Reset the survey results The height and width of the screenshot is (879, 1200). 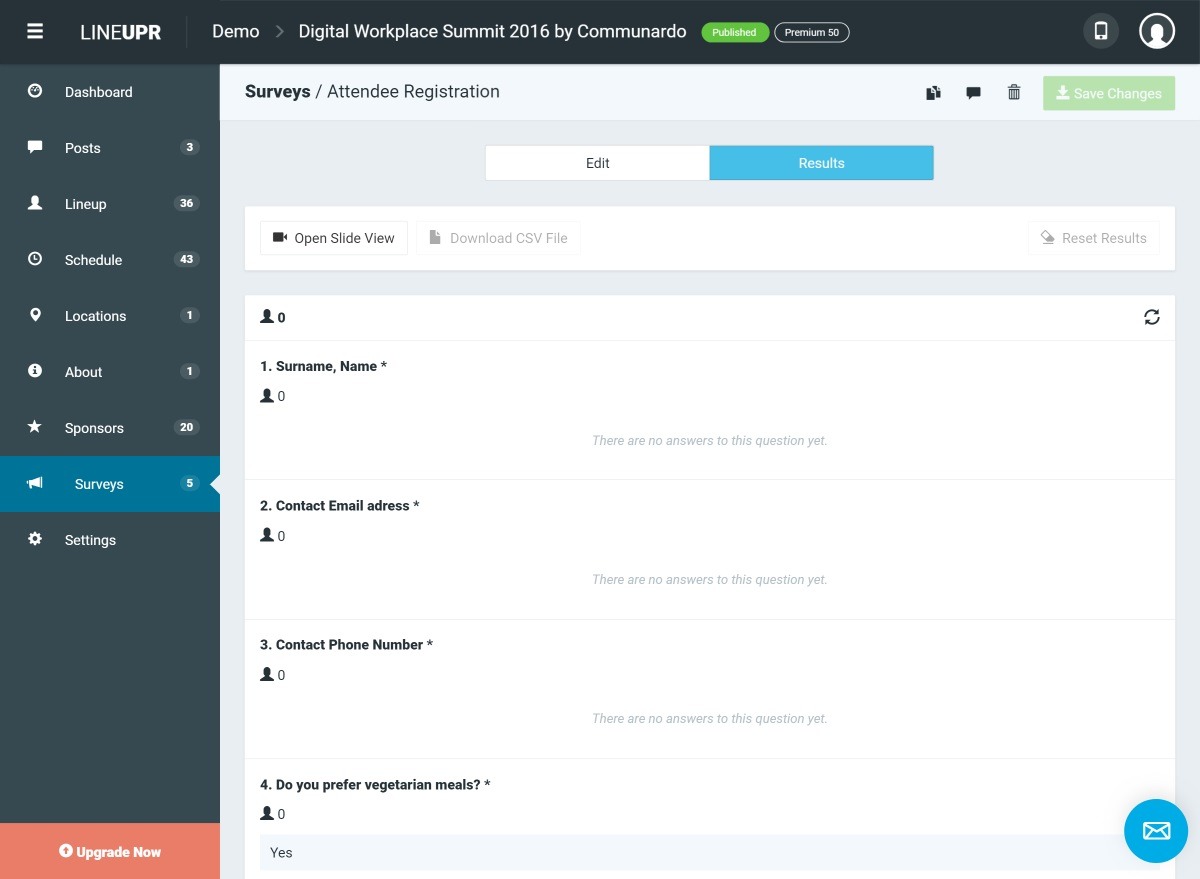tap(1093, 238)
